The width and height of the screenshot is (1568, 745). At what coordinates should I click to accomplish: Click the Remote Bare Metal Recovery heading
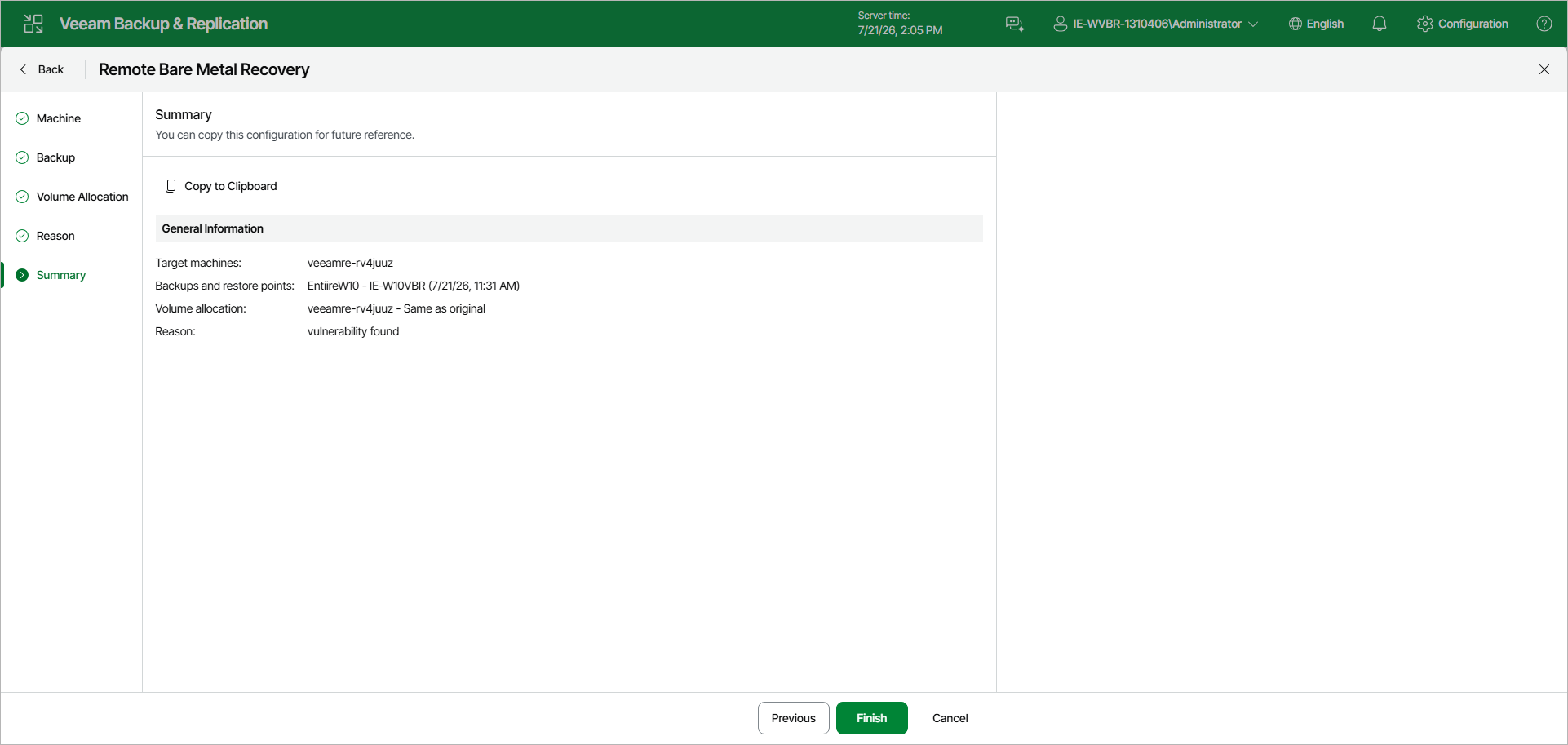[204, 69]
